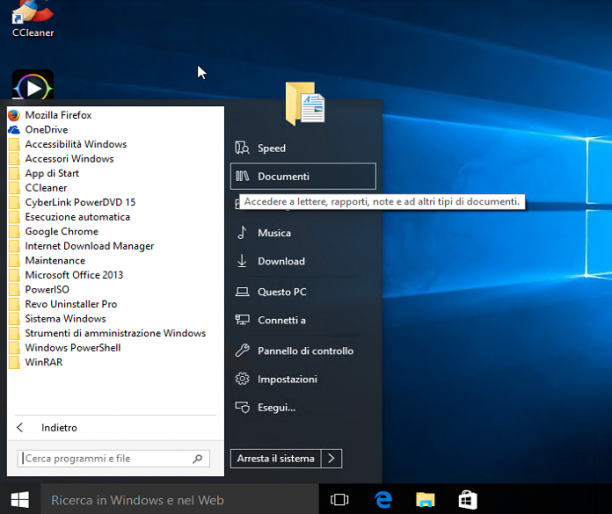
Task: Click the Documenti library icon
Action: pyautogui.click(x=242, y=176)
